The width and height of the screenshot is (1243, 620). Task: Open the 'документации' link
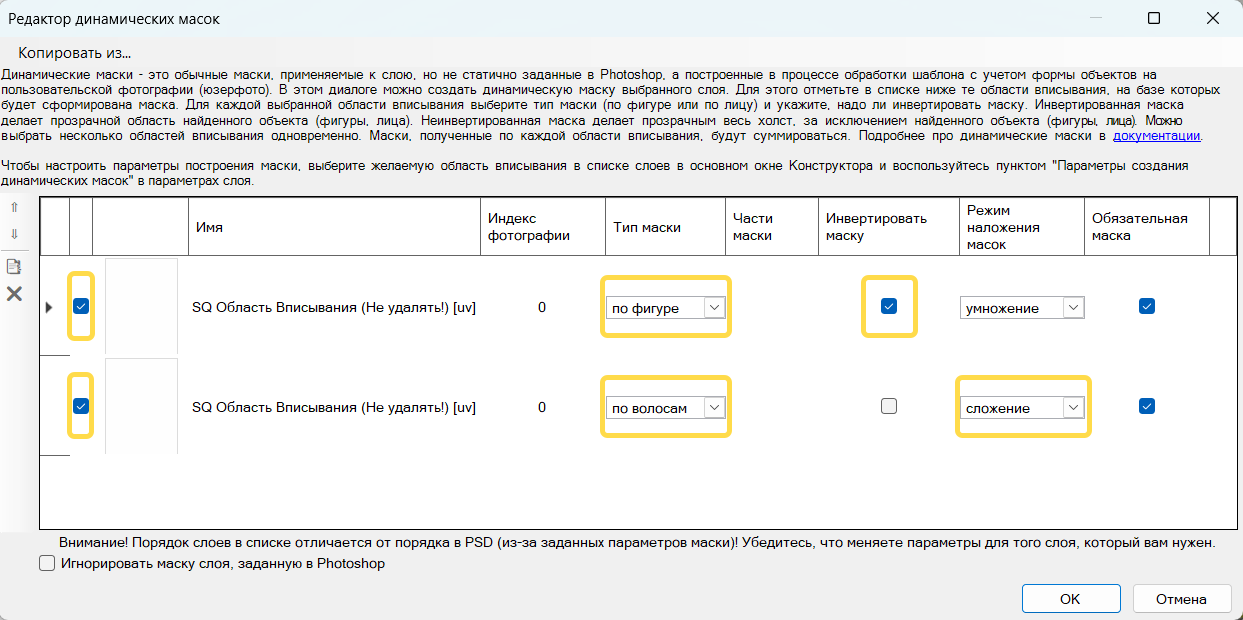point(1156,136)
